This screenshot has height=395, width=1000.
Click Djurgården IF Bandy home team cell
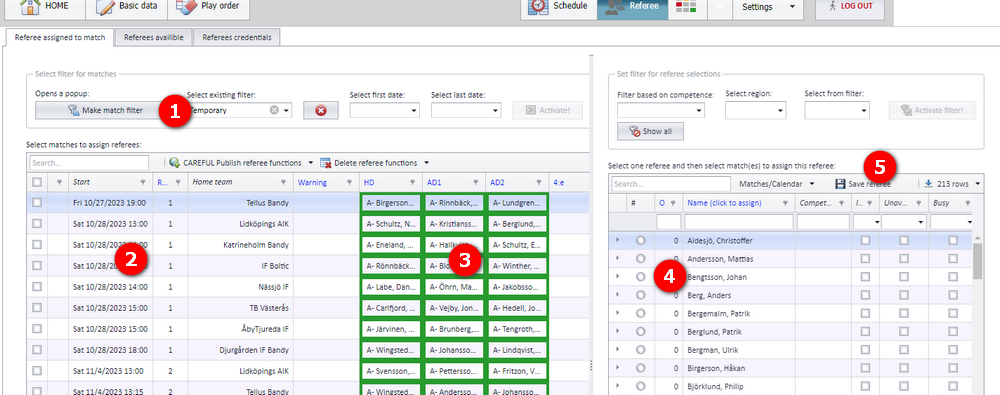point(240,350)
